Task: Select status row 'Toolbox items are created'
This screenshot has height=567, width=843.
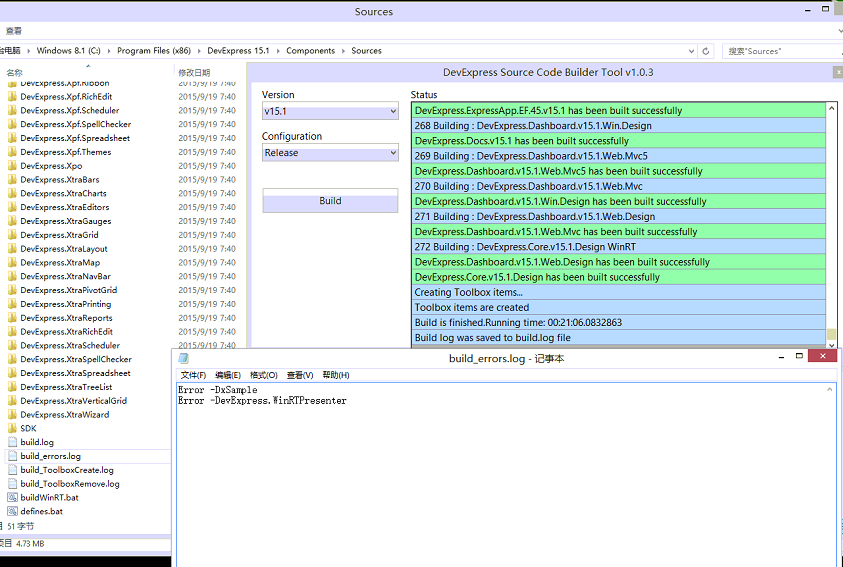Action: click(618, 307)
